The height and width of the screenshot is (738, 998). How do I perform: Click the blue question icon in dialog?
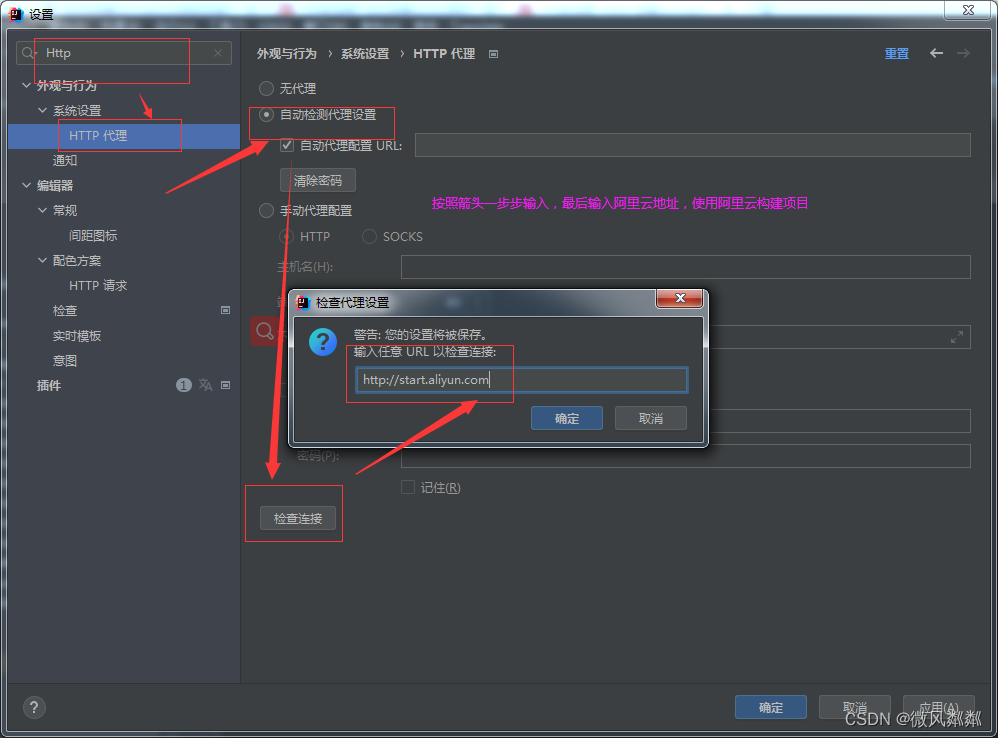(323, 342)
